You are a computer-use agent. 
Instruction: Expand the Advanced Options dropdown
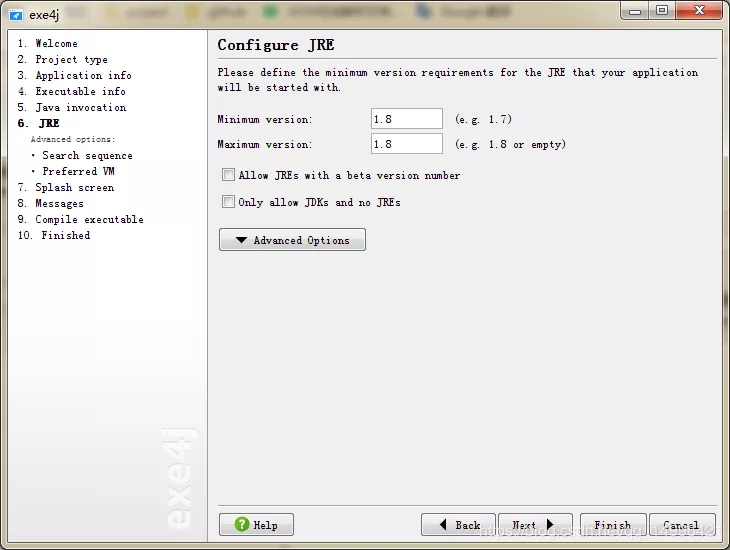click(x=292, y=240)
